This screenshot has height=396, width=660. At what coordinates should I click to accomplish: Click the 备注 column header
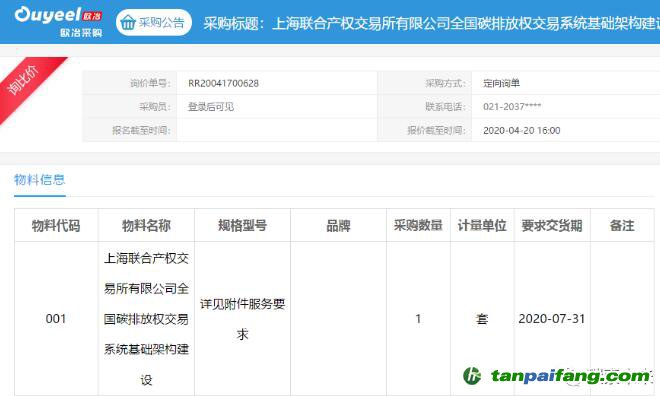pyautogui.click(x=622, y=226)
